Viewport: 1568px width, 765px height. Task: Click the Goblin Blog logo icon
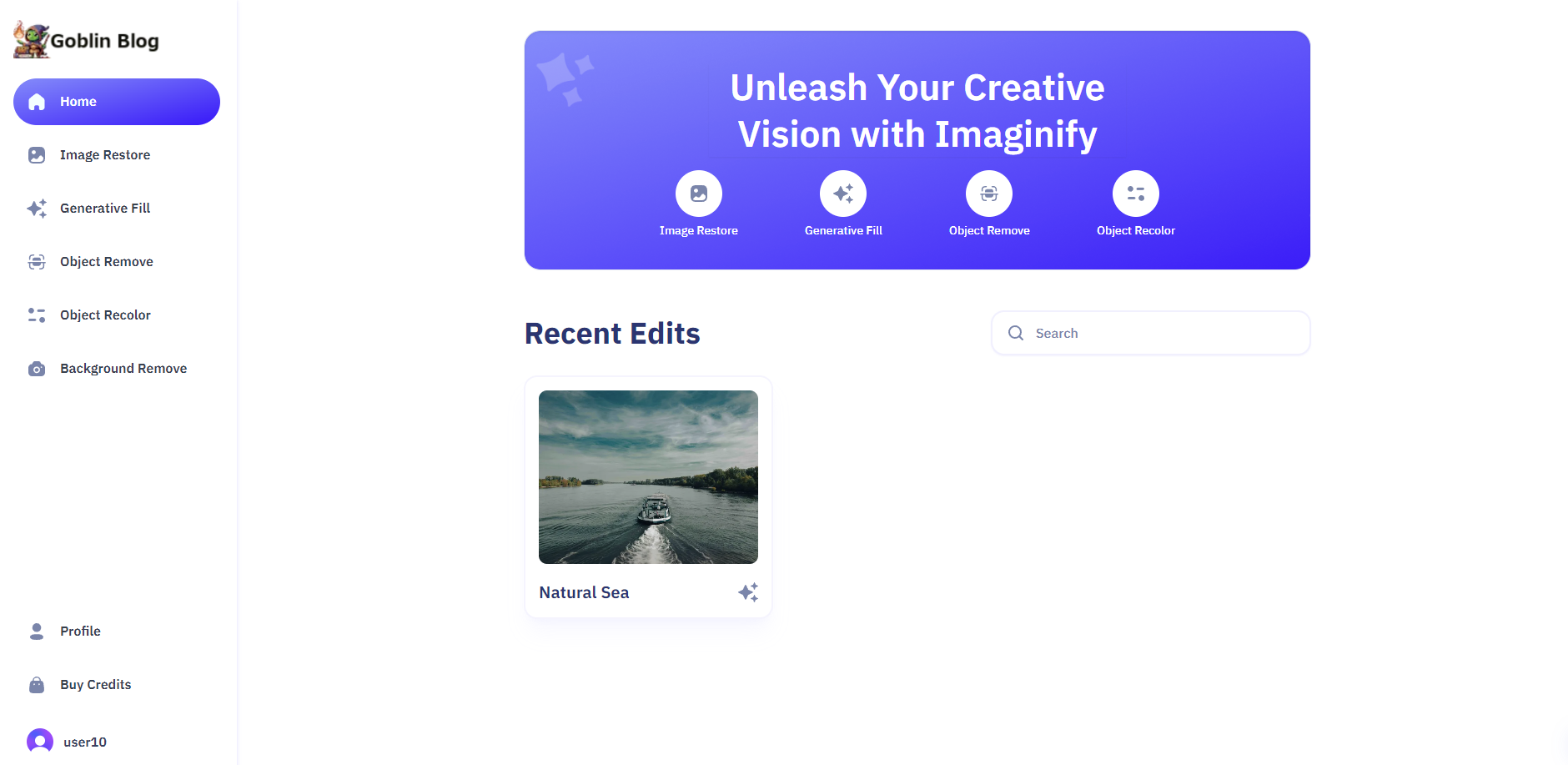(x=32, y=40)
